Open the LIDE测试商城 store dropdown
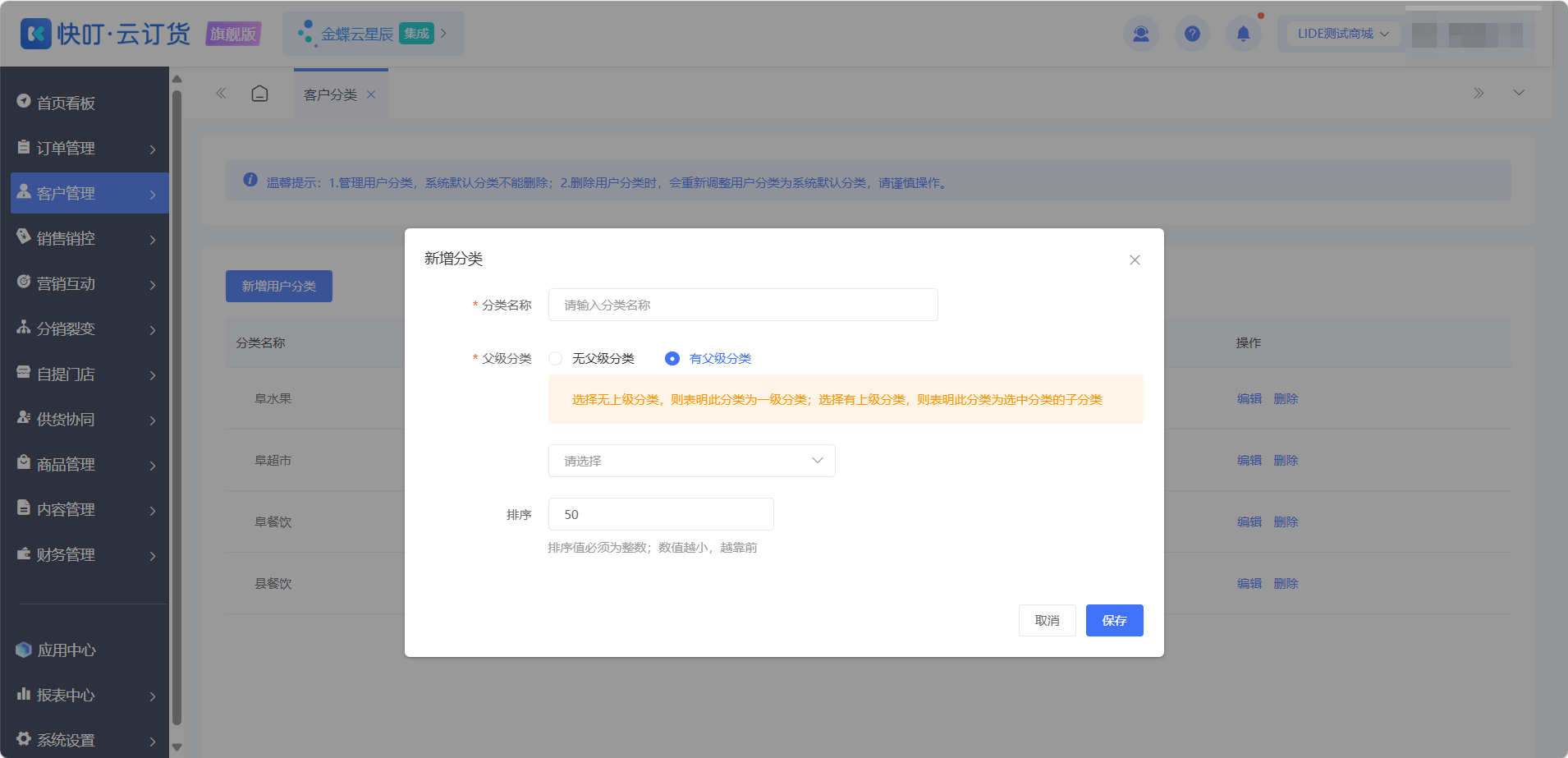1568x758 pixels. (1342, 34)
